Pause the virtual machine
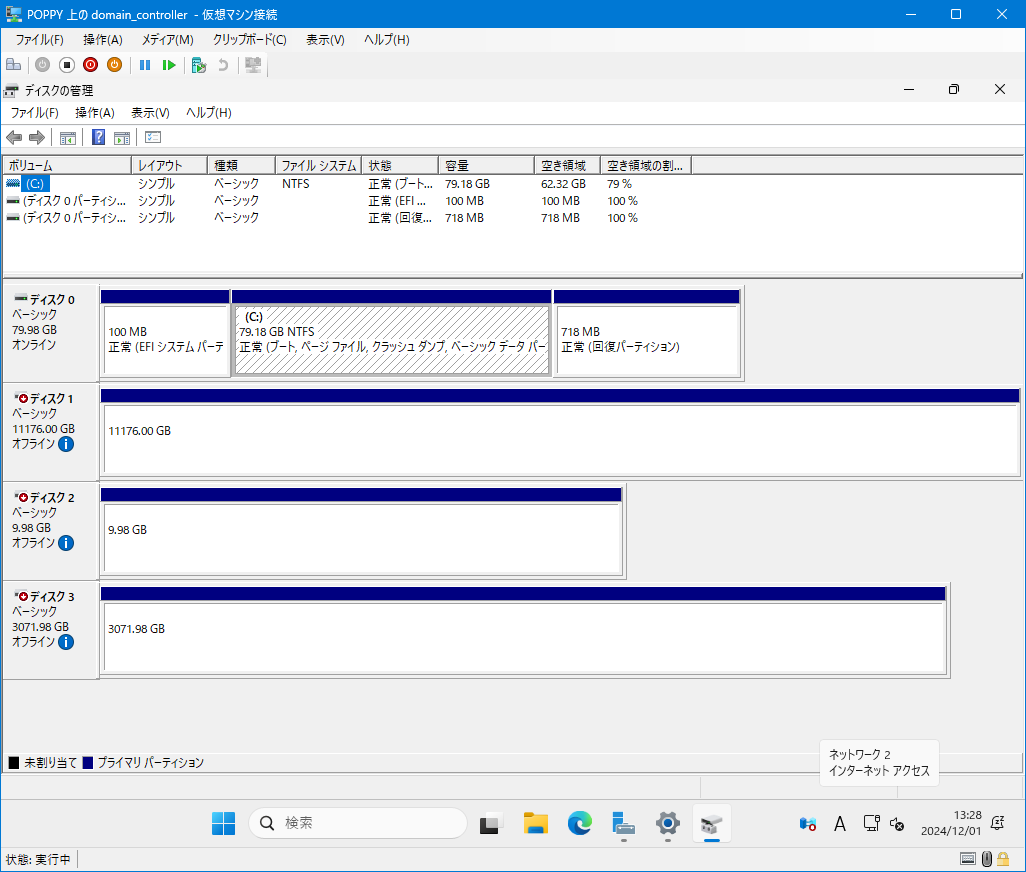Screen dimensions: 1026x872 coord(145,65)
